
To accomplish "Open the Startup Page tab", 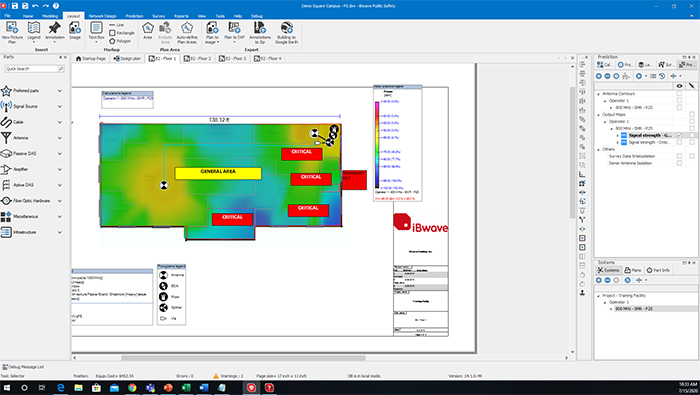I will point(91,58).
